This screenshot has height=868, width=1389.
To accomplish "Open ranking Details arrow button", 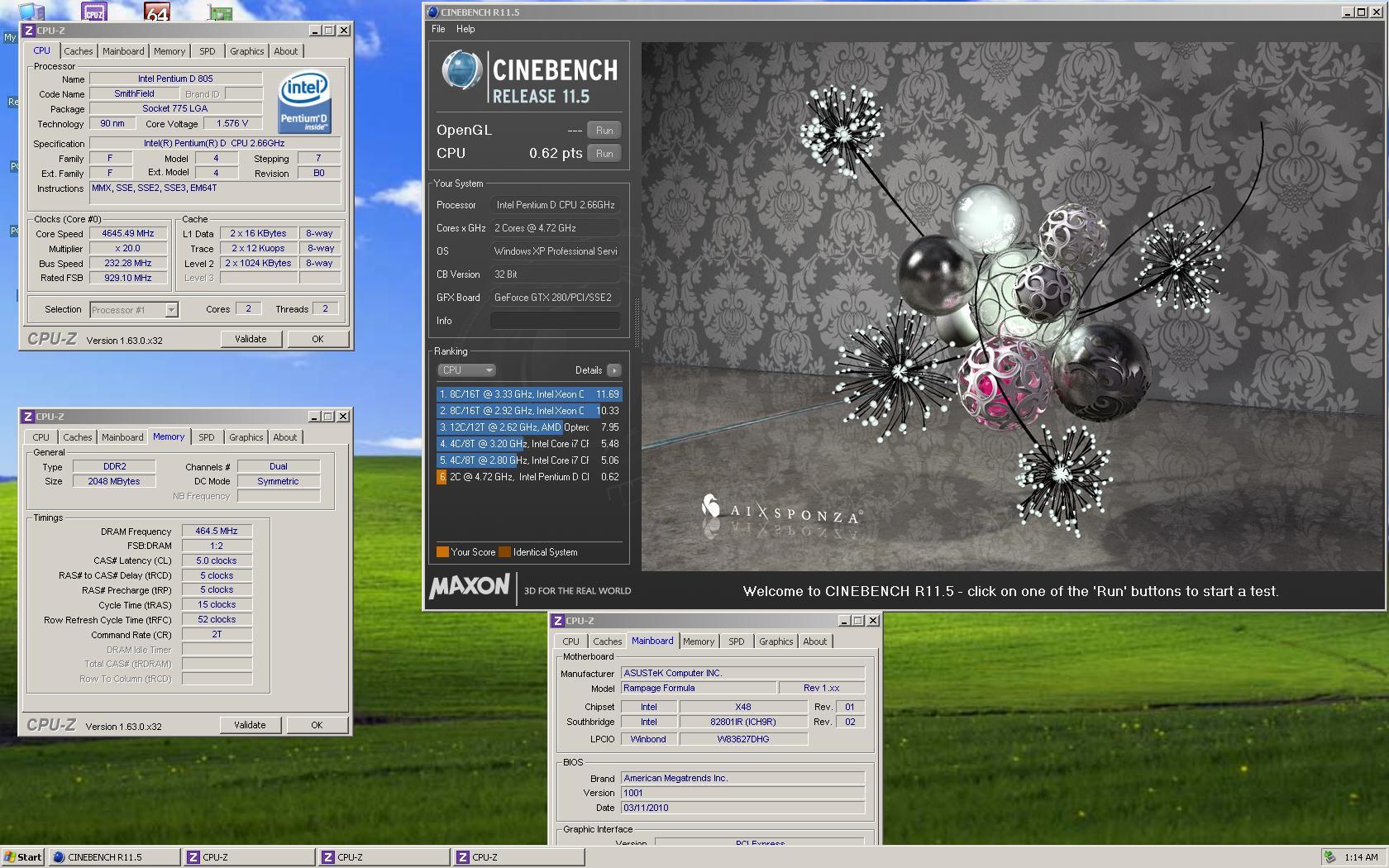I will (613, 370).
